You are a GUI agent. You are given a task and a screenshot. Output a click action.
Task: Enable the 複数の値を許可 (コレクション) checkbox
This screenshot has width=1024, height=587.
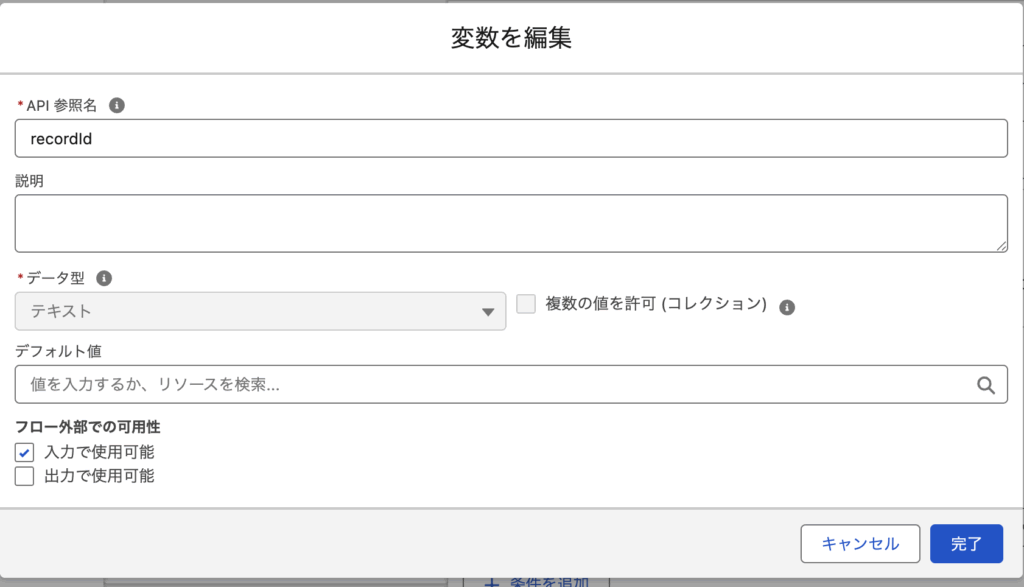tap(526, 305)
